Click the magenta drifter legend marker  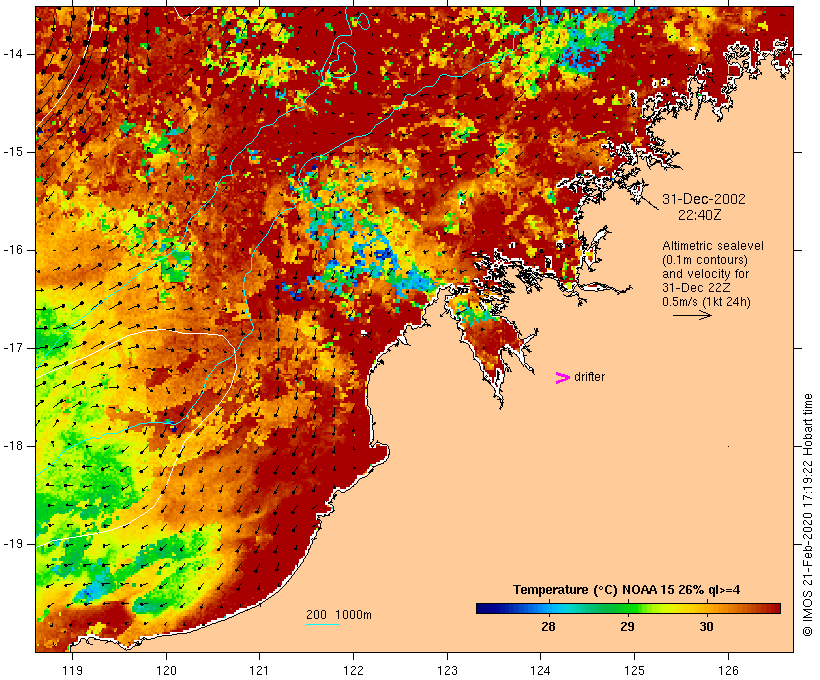(x=562, y=378)
